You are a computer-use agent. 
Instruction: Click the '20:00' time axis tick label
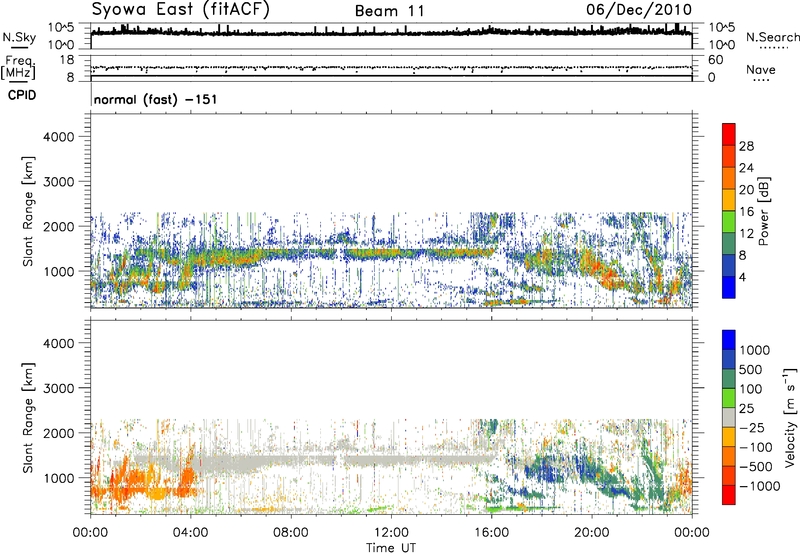coord(591,533)
